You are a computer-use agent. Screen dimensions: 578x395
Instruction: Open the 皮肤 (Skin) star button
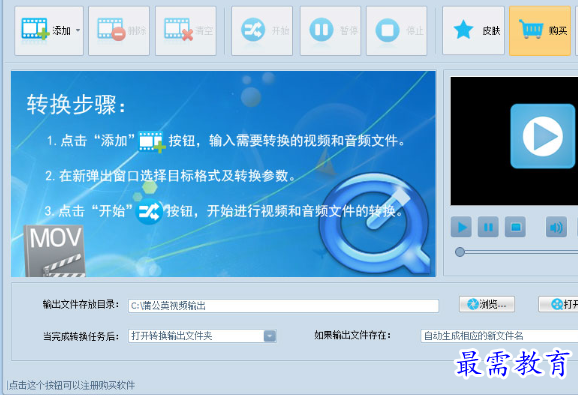click(473, 31)
